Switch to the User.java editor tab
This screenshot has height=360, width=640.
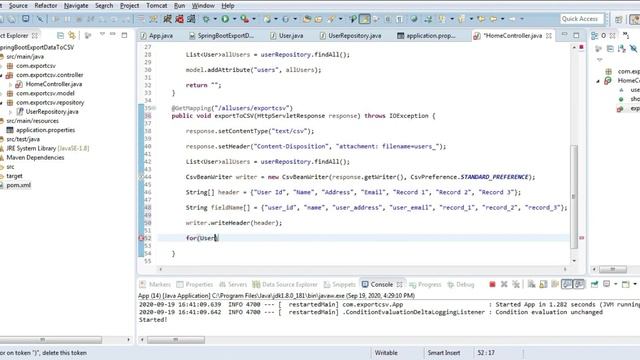(x=287, y=36)
